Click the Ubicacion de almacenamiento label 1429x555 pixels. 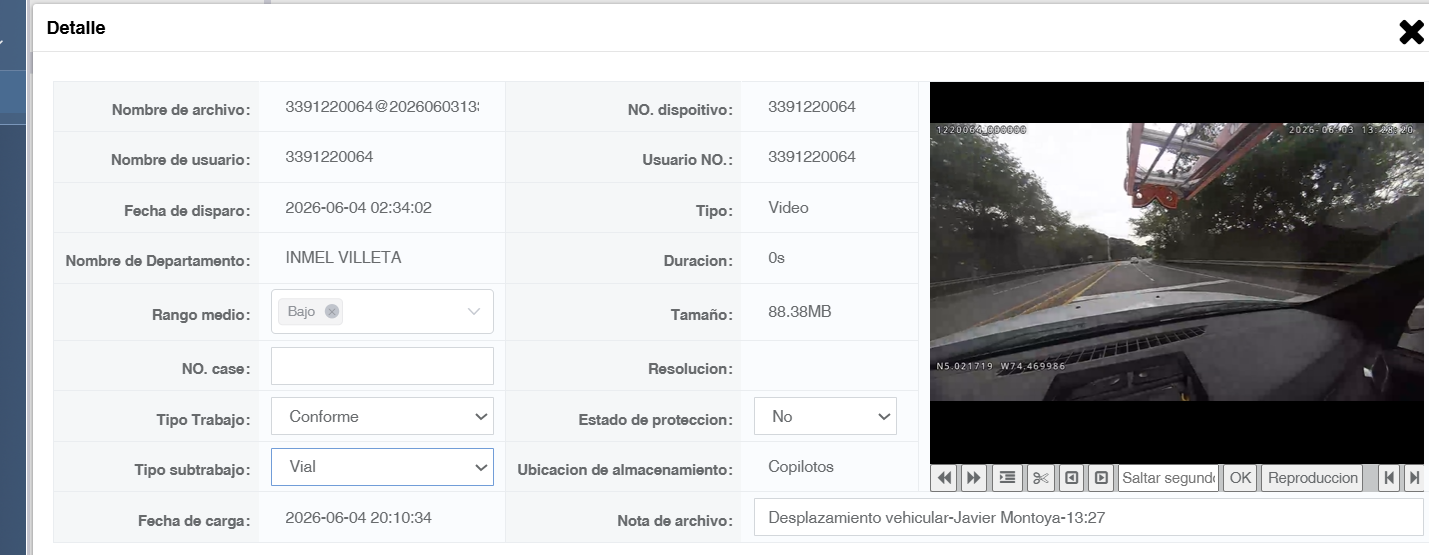pyautogui.click(x=625, y=469)
